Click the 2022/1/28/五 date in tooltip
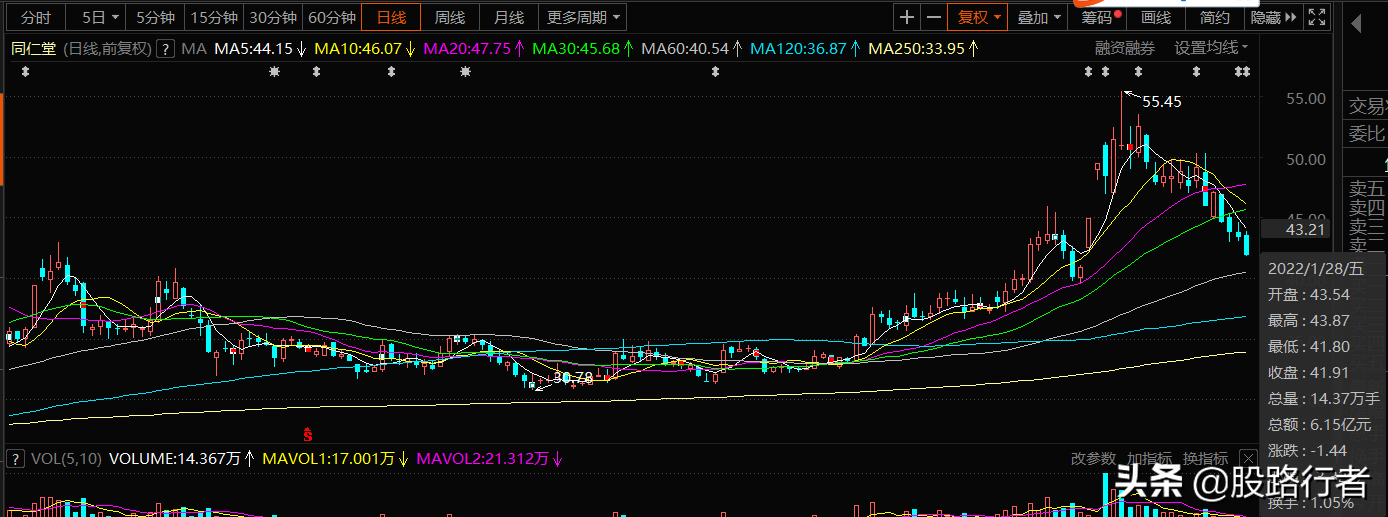The height and width of the screenshot is (517, 1388). point(1315,269)
